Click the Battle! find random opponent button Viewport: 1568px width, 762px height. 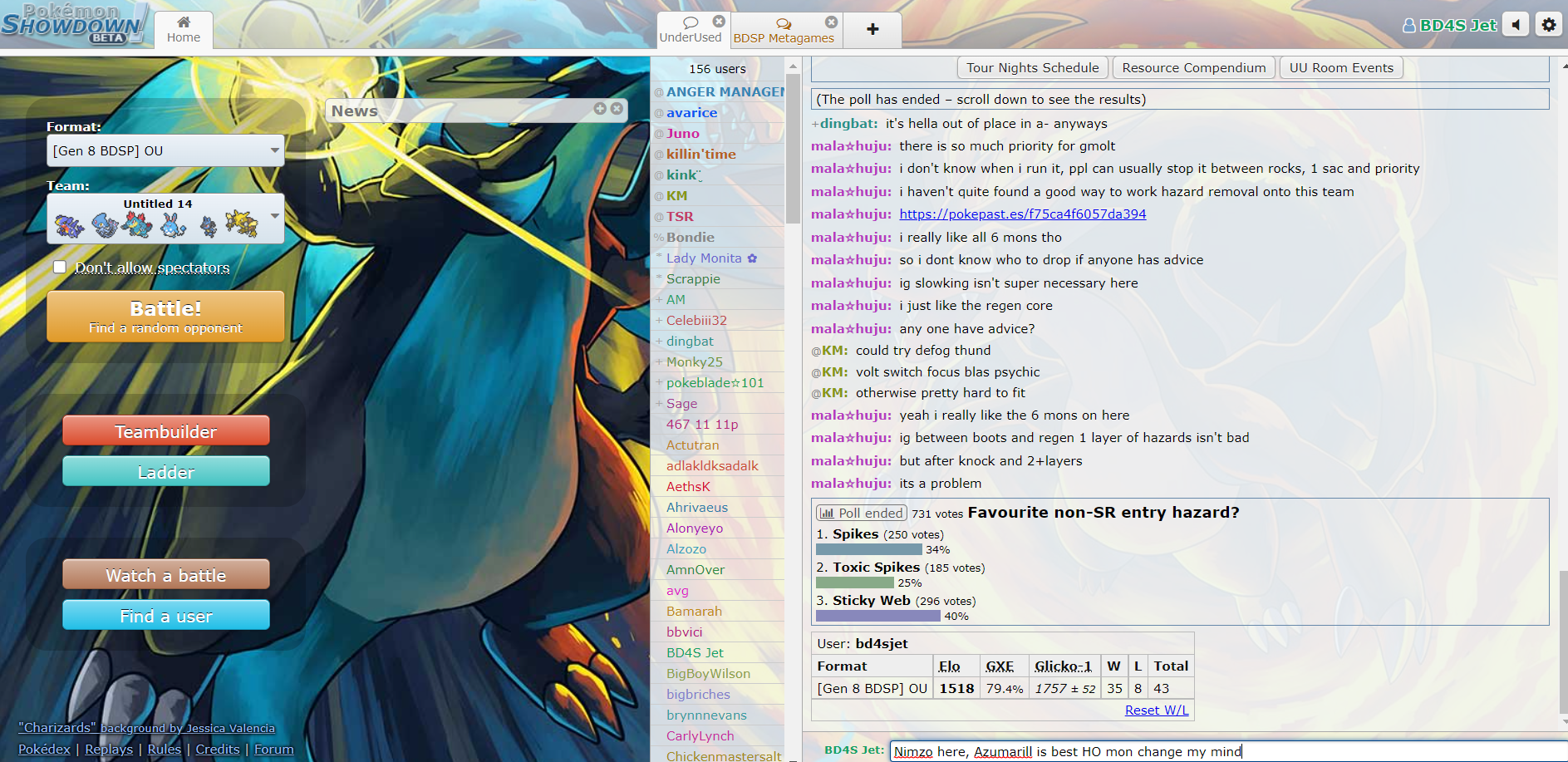click(x=165, y=316)
